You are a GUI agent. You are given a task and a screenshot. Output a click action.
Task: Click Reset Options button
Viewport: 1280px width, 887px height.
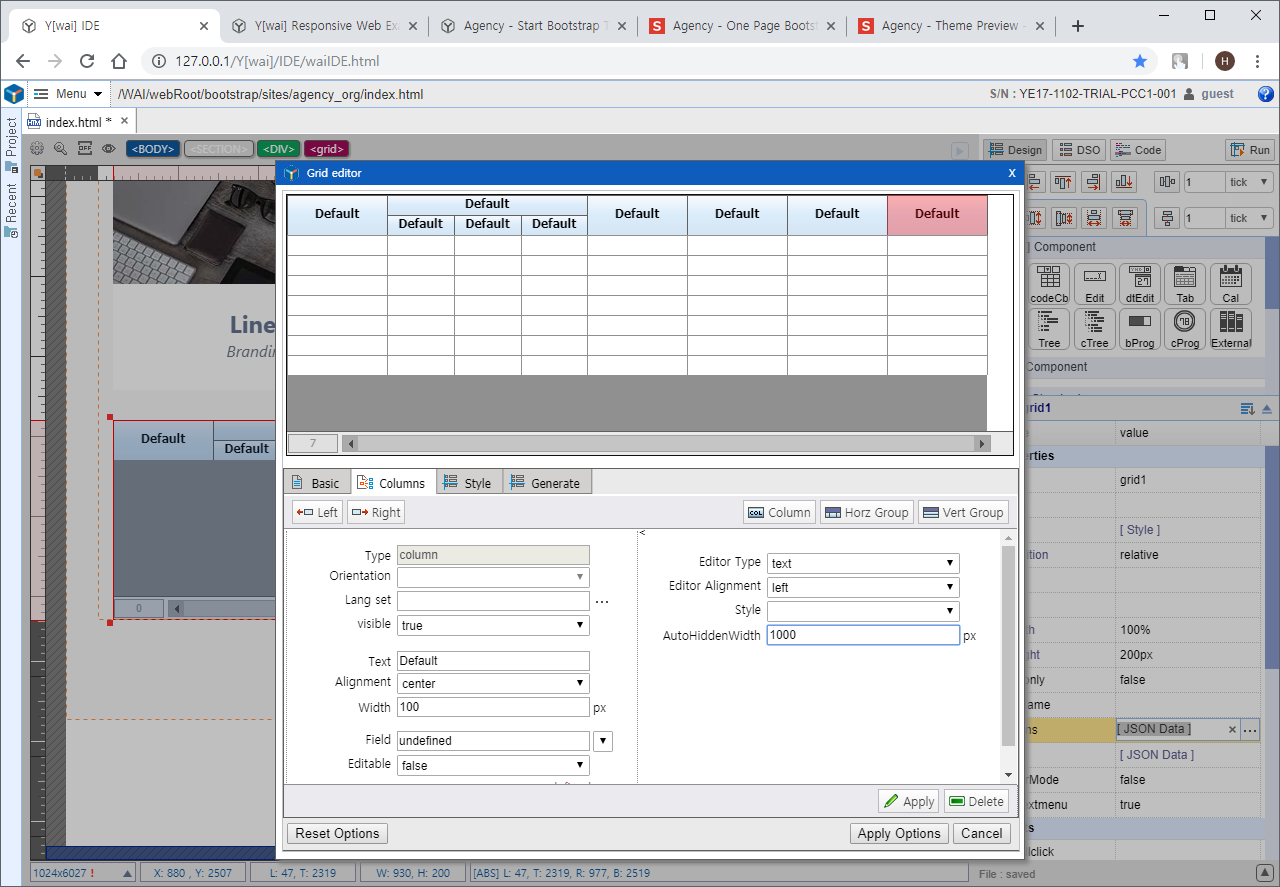click(337, 833)
